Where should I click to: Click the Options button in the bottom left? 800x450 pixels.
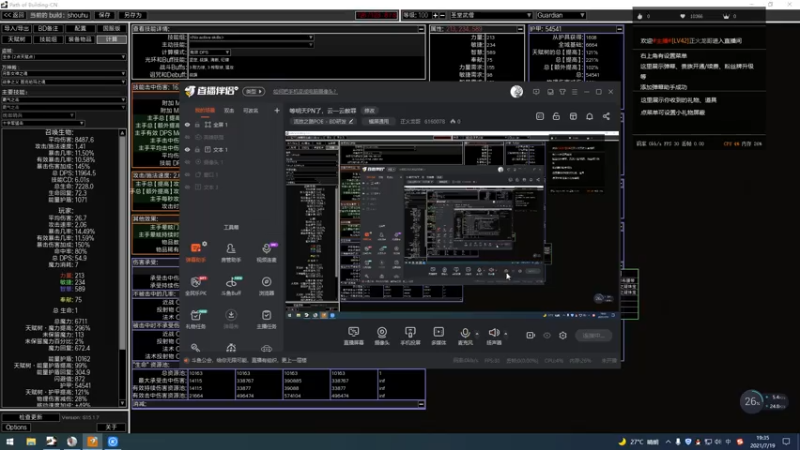(x=16, y=427)
